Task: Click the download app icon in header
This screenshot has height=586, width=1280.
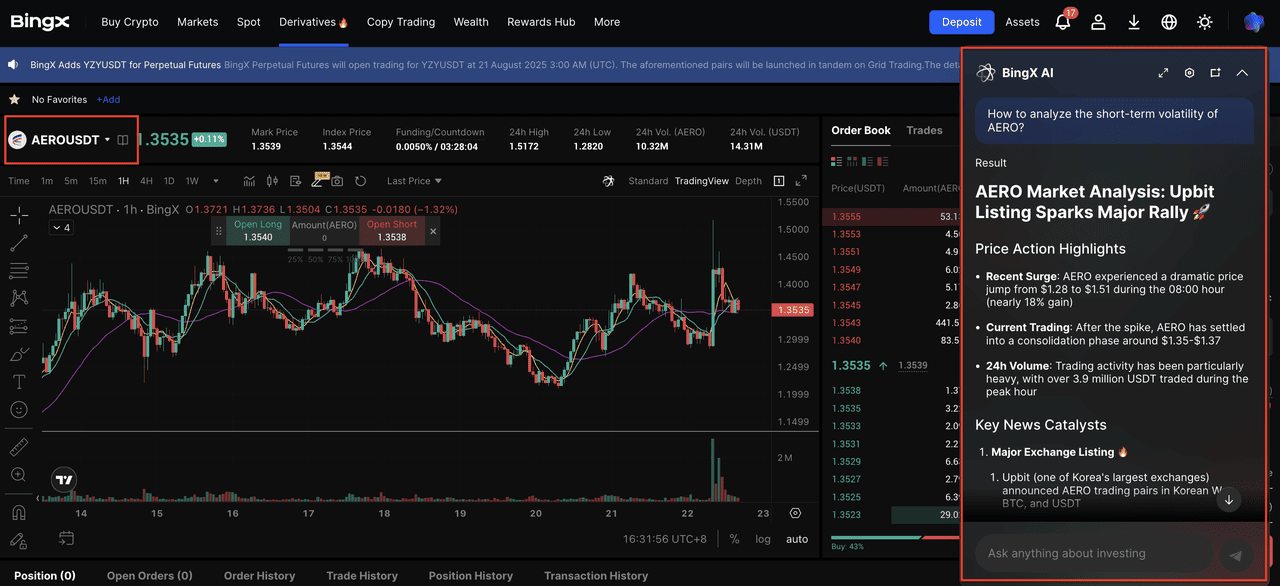Action: (1134, 22)
